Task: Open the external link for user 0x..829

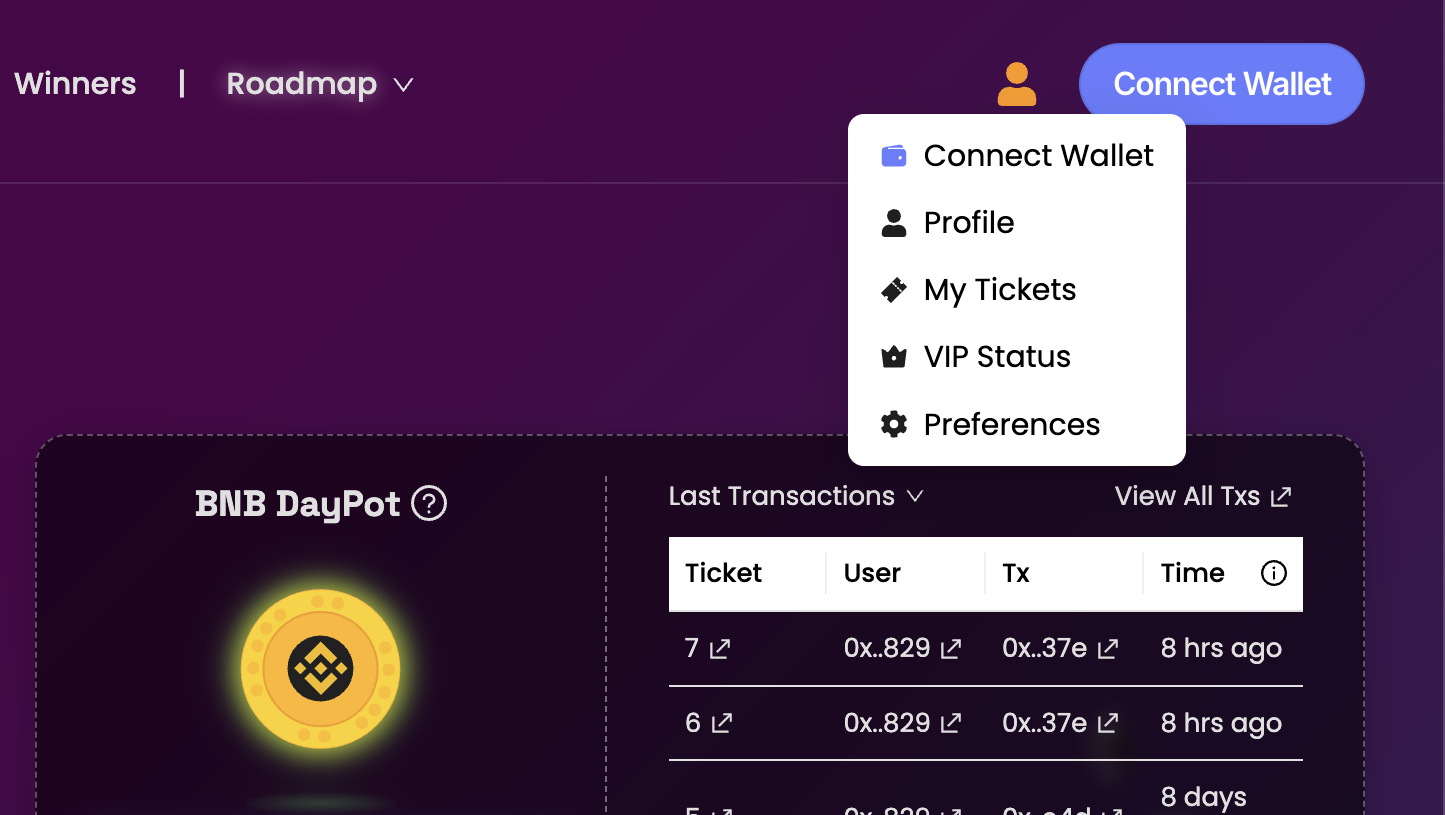Action: (951, 648)
